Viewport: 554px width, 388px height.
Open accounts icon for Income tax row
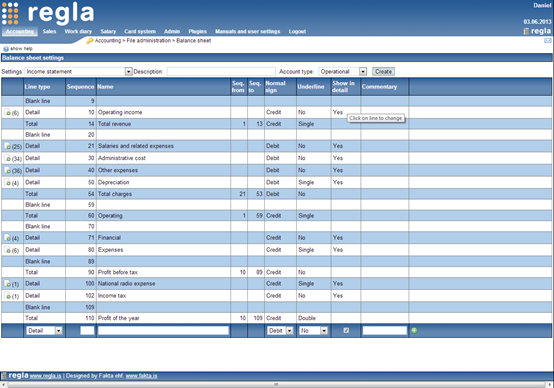pyautogui.click(x=7, y=296)
